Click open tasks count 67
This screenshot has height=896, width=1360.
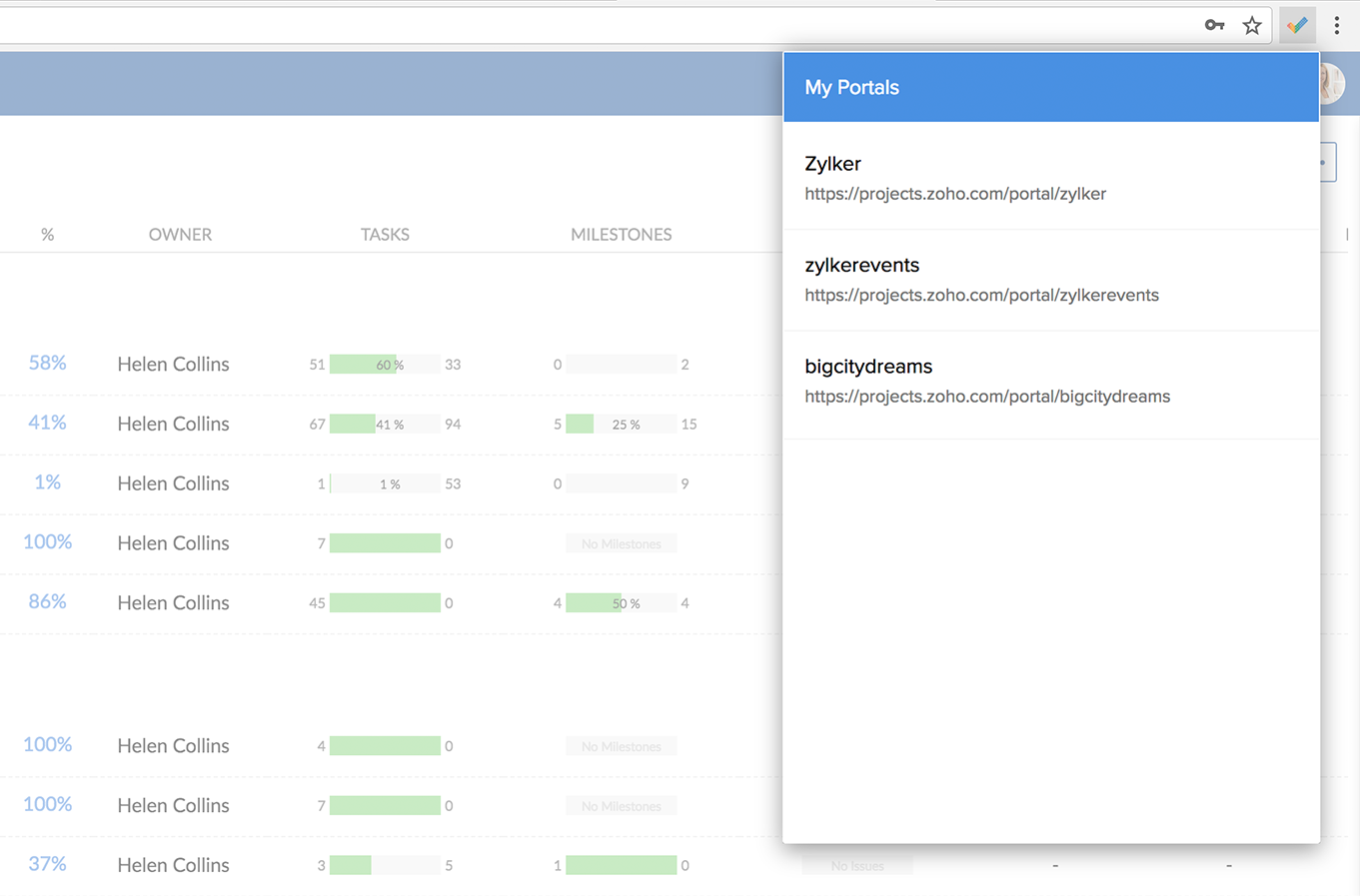[317, 425]
